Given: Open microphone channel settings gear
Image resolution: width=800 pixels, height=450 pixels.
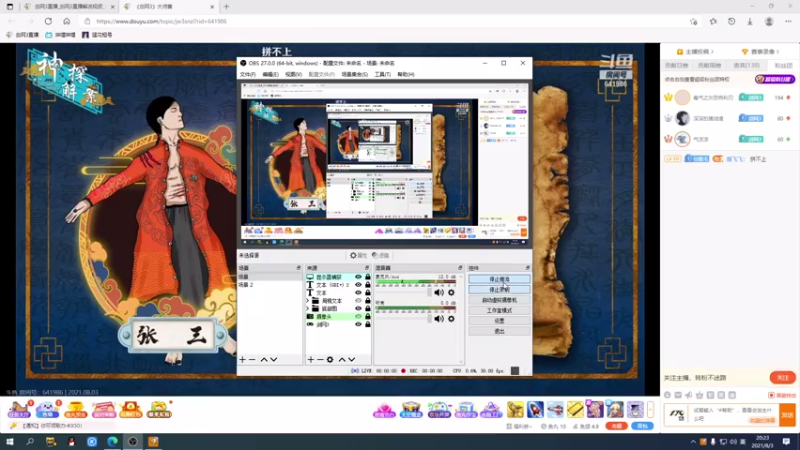Looking at the screenshot, I should tap(451, 292).
